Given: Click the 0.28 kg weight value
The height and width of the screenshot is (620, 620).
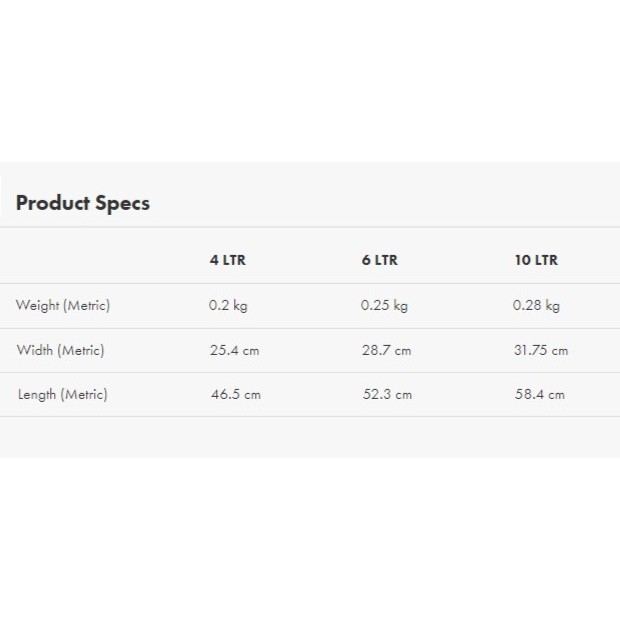Looking at the screenshot, I should [x=536, y=306].
